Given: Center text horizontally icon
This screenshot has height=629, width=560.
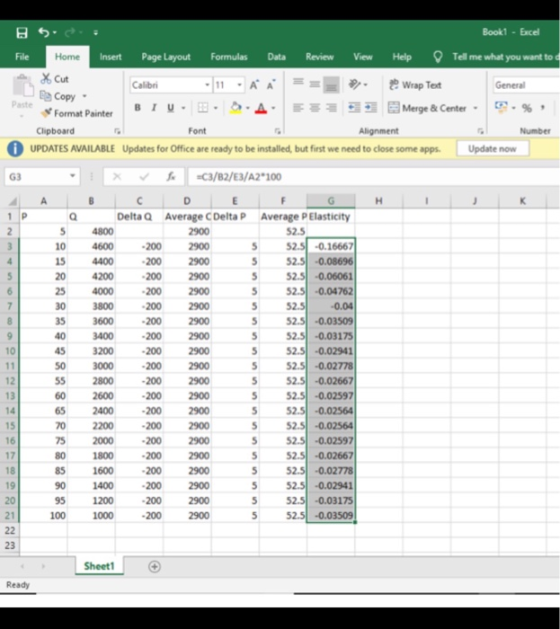Looking at the screenshot, I should pyautogui.click(x=314, y=108).
